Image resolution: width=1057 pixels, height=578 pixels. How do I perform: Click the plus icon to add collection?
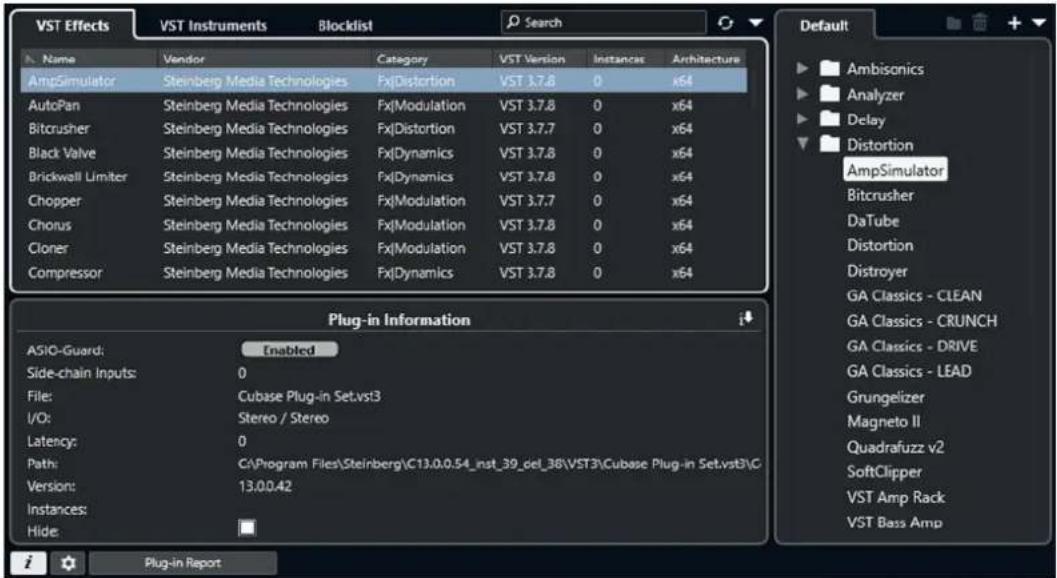[x=1014, y=24]
